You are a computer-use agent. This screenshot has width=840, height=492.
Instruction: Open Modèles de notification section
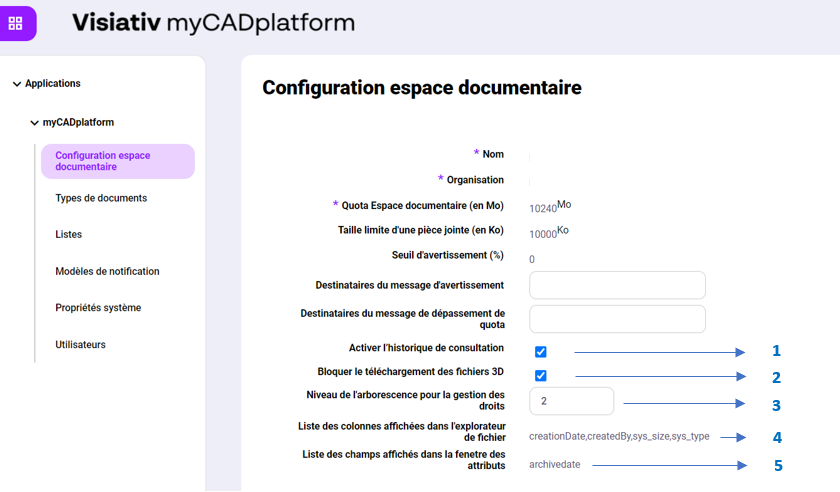pyautogui.click(x=107, y=271)
